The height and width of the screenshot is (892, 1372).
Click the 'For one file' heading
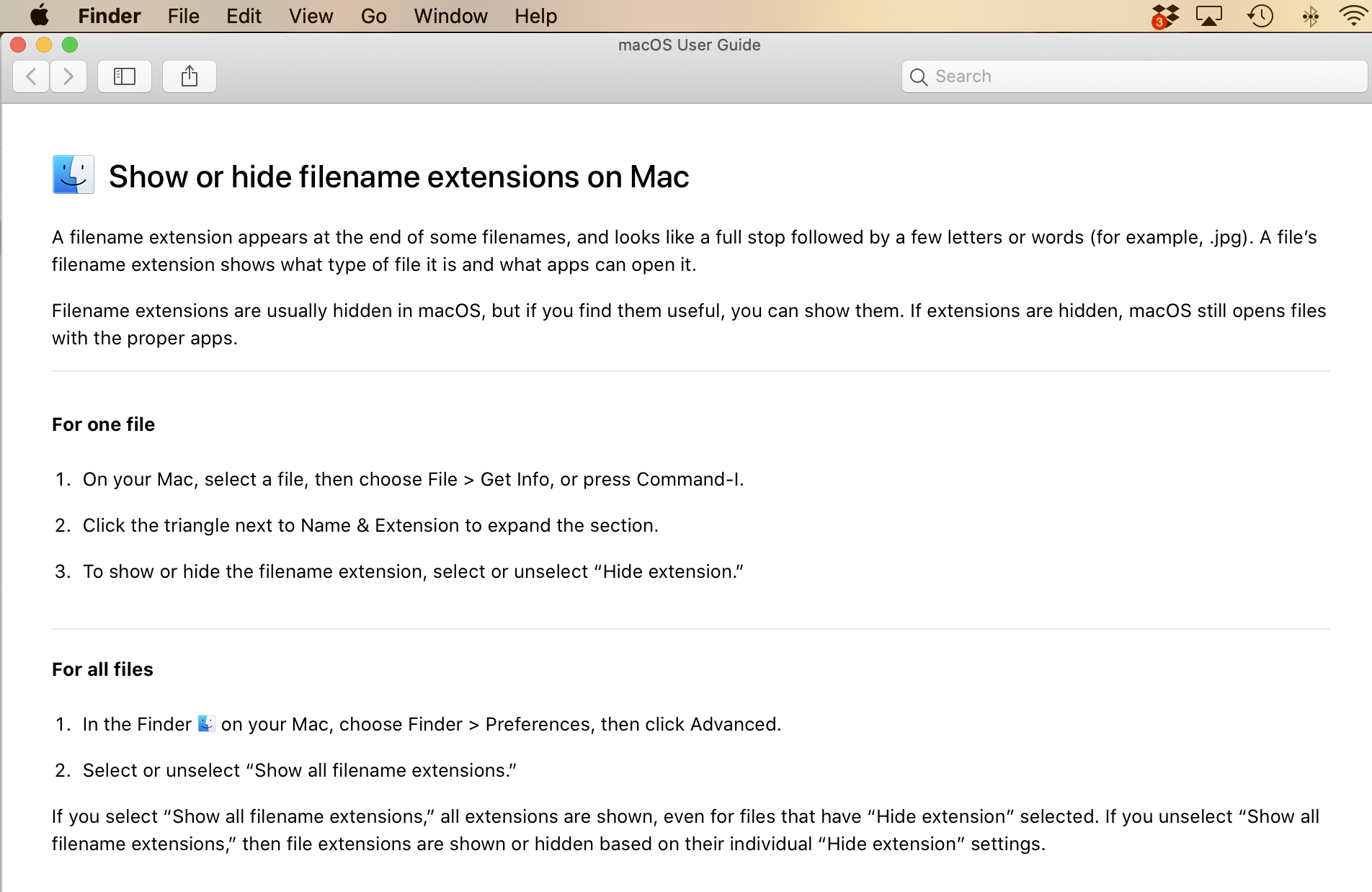tap(103, 424)
